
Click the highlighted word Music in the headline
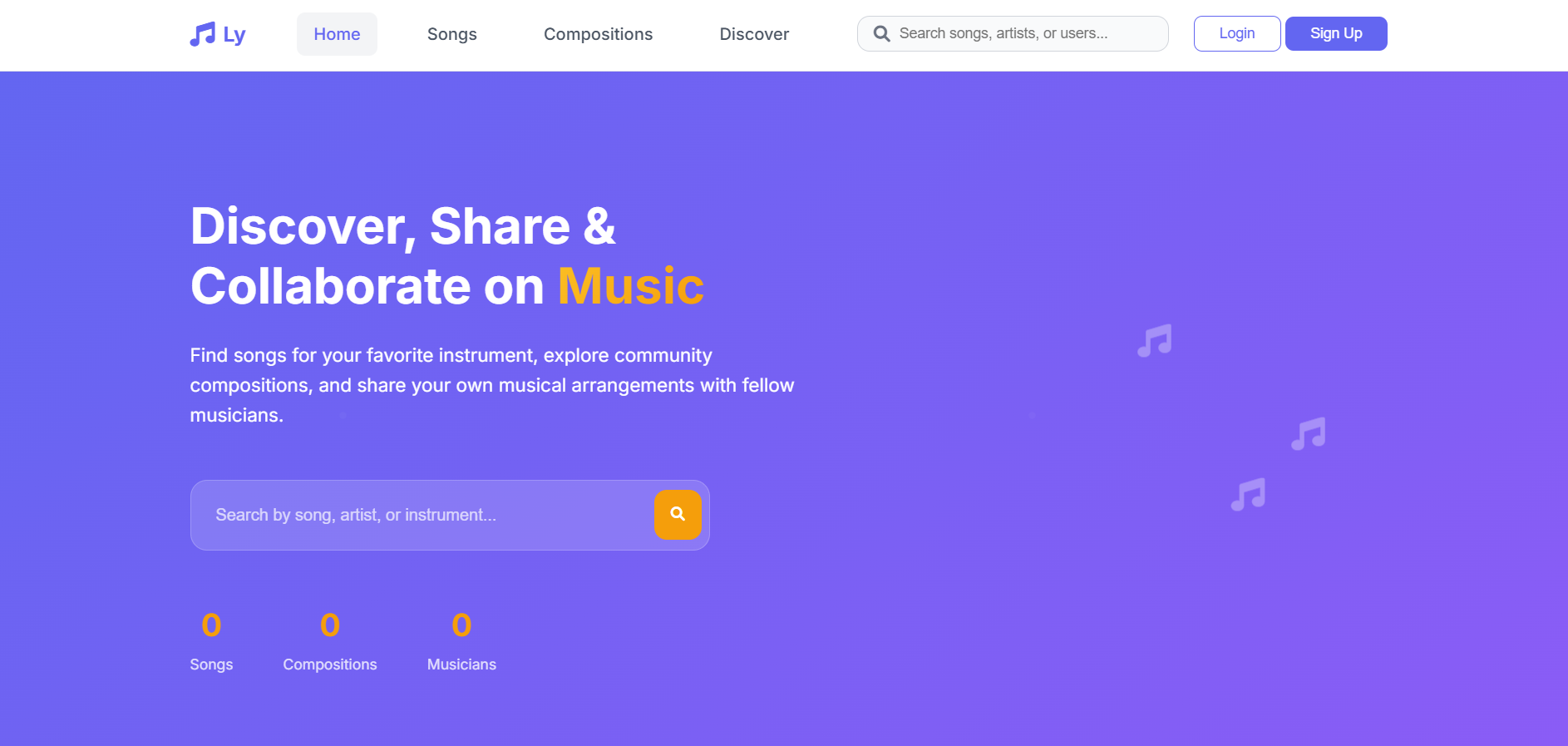click(x=630, y=286)
